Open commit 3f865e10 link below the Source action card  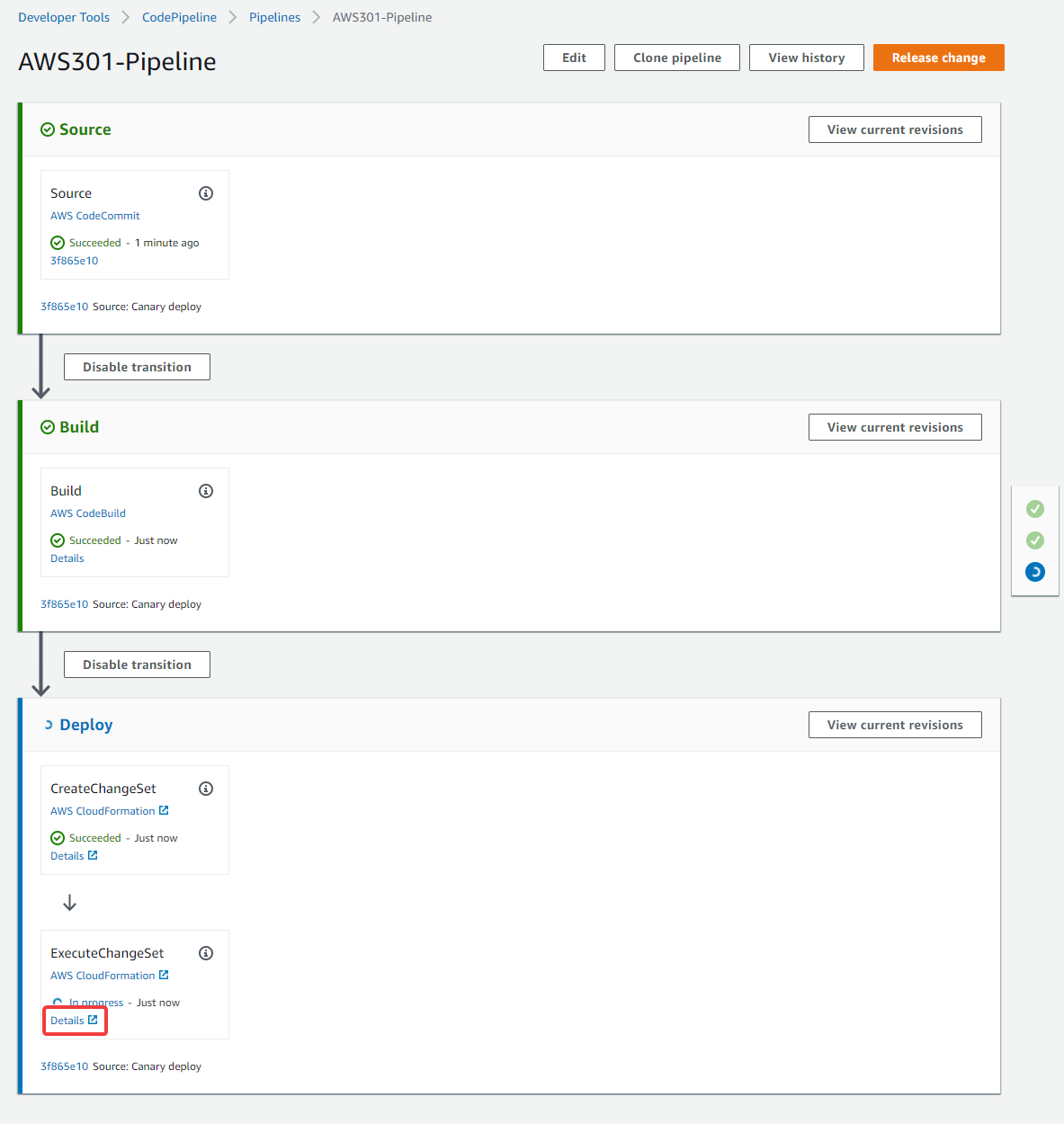coord(64,307)
